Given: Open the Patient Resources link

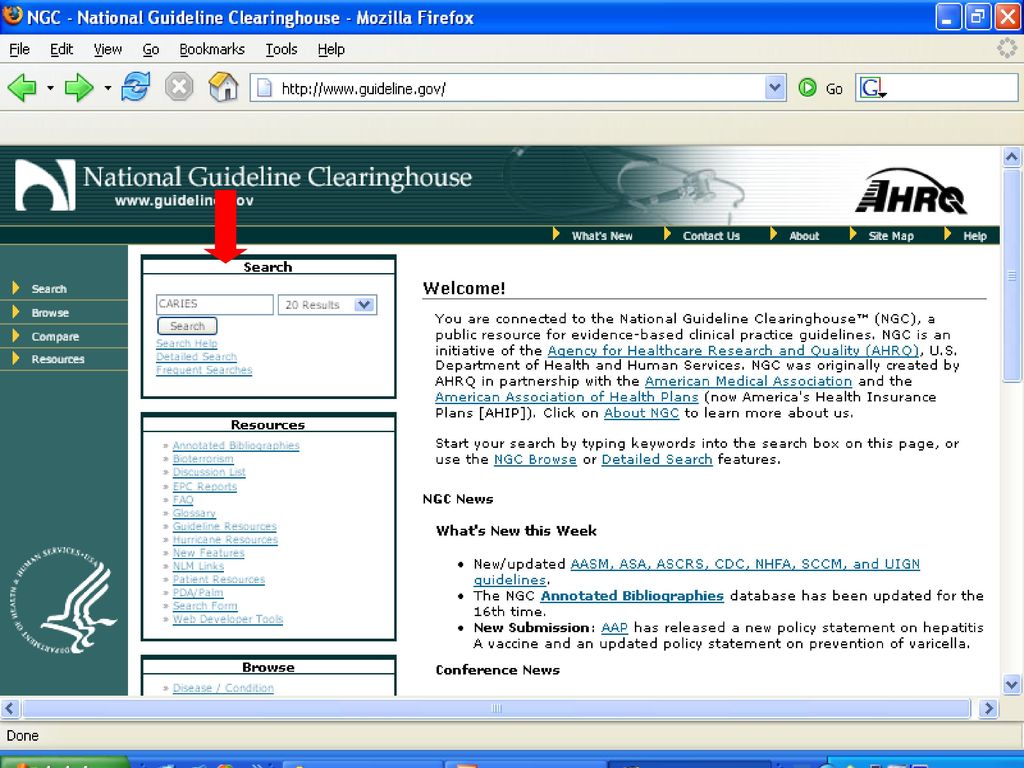Looking at the screenshot, I should 219,579.
